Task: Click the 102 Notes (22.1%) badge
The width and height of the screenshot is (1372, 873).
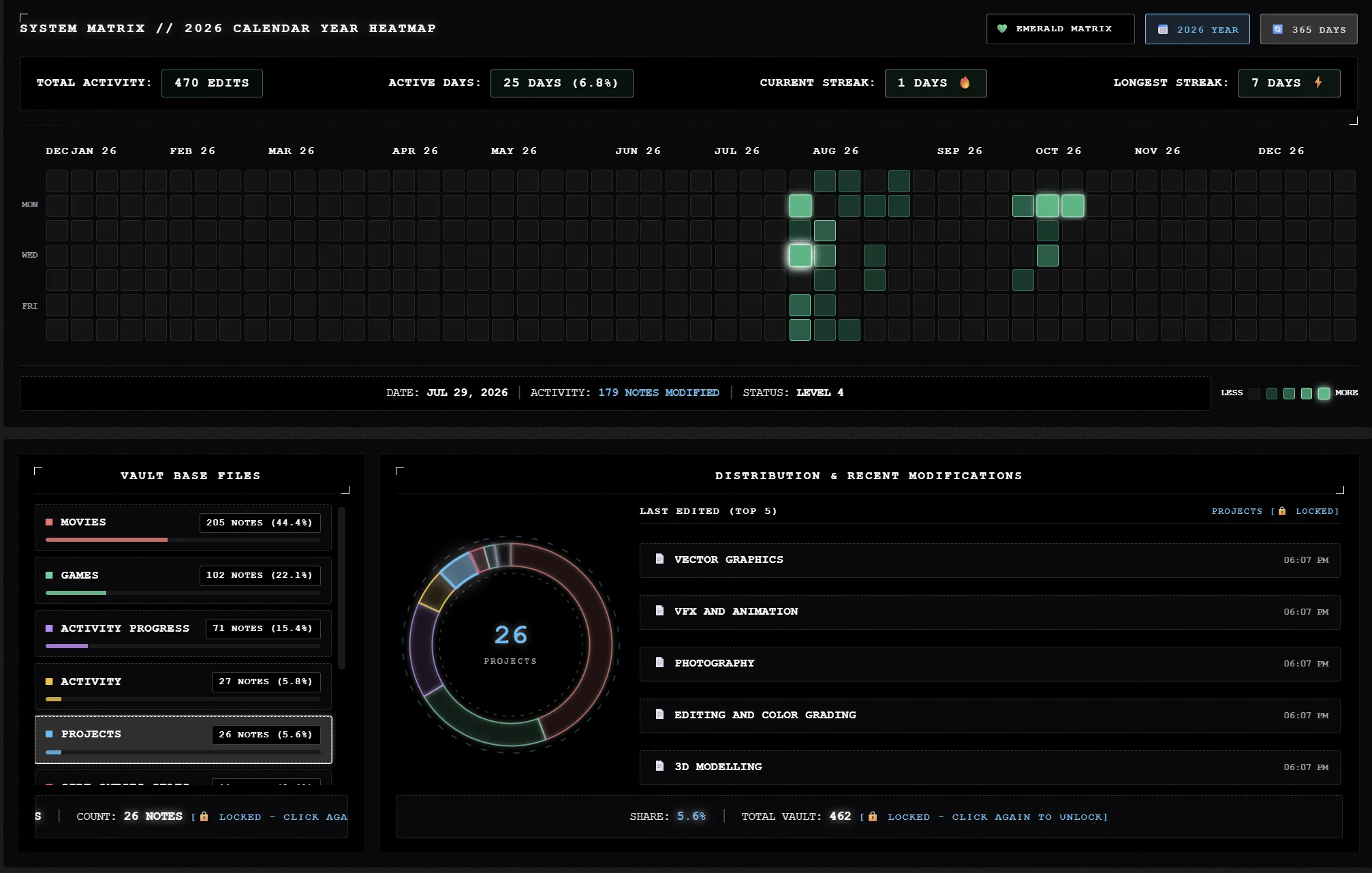Action: coord(260,575)
